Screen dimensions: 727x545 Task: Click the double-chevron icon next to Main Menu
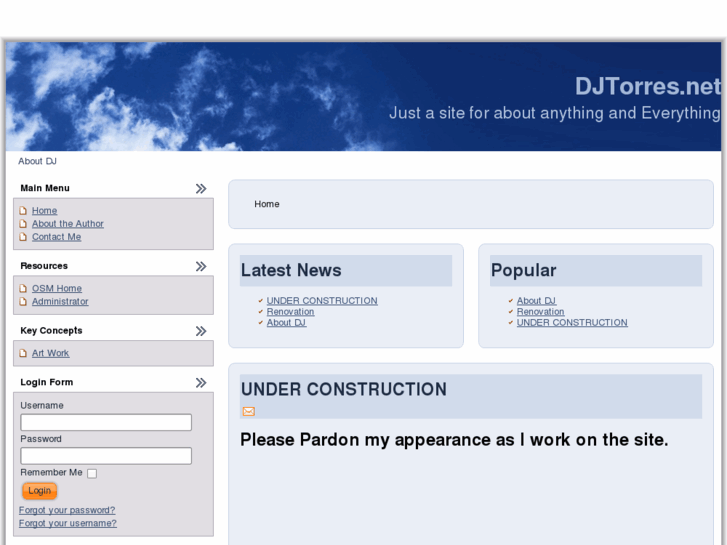[201, 188]
